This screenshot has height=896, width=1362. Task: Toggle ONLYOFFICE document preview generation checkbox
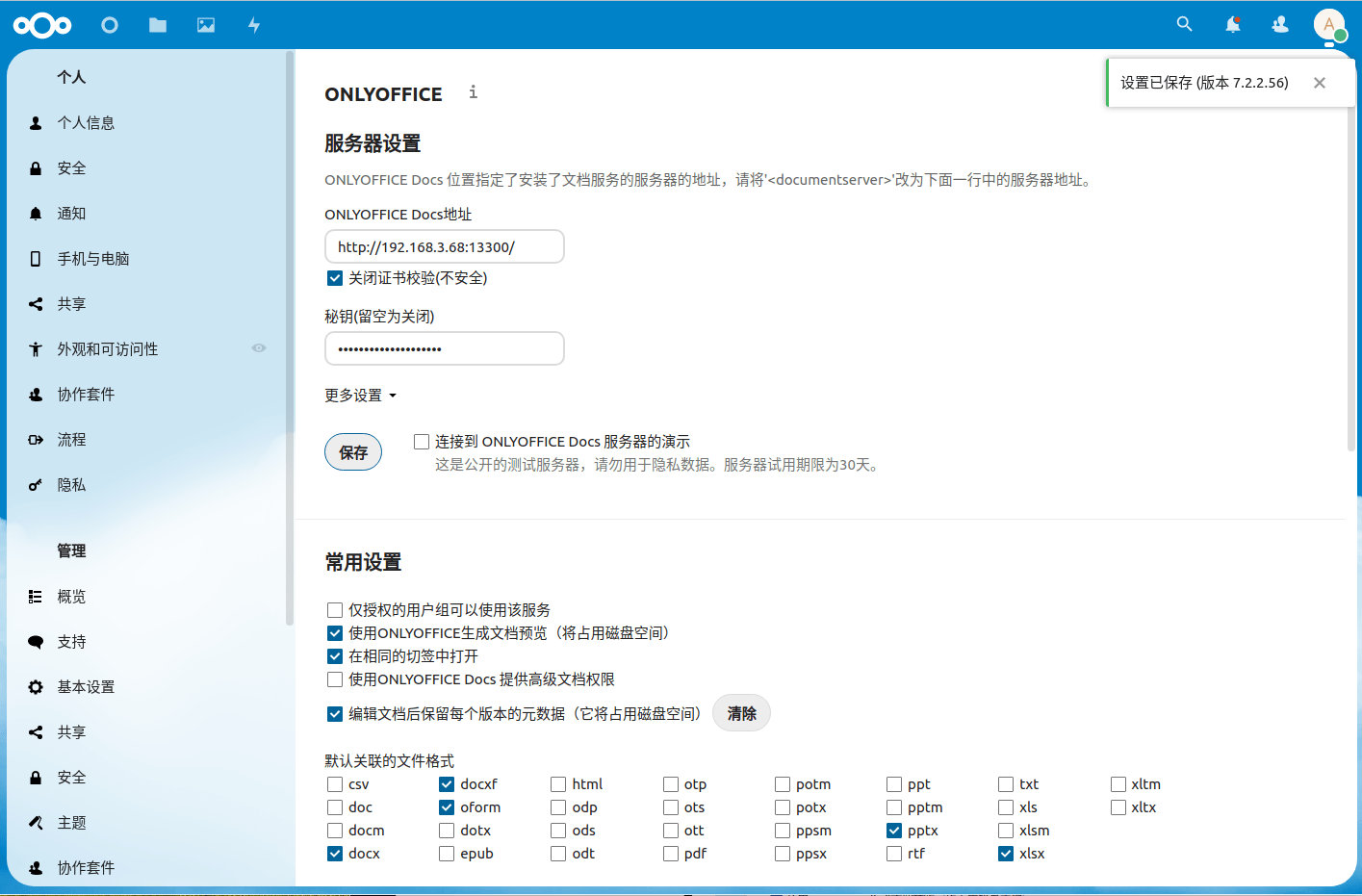pos(335,633)
